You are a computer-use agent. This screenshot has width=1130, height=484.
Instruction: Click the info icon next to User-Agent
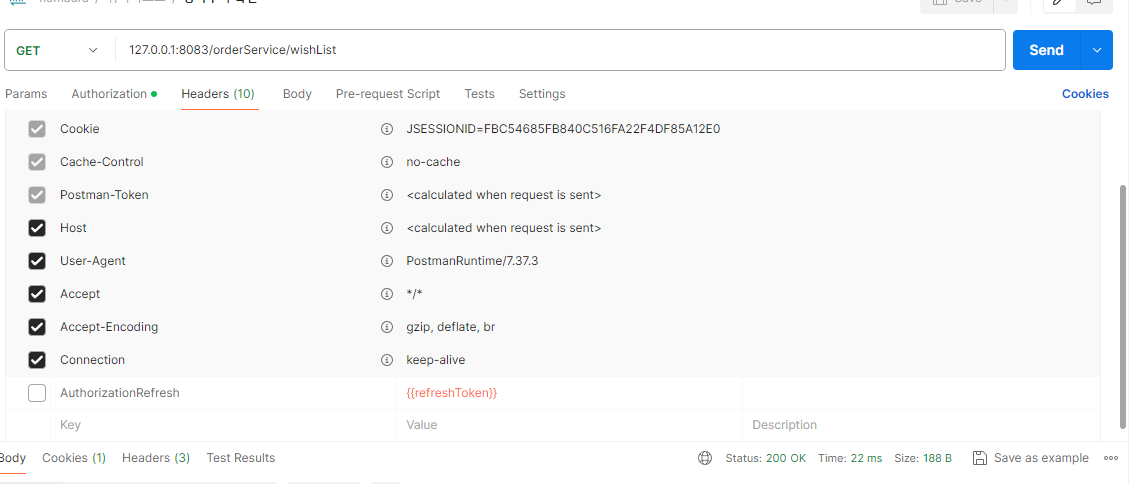[386, 261]
